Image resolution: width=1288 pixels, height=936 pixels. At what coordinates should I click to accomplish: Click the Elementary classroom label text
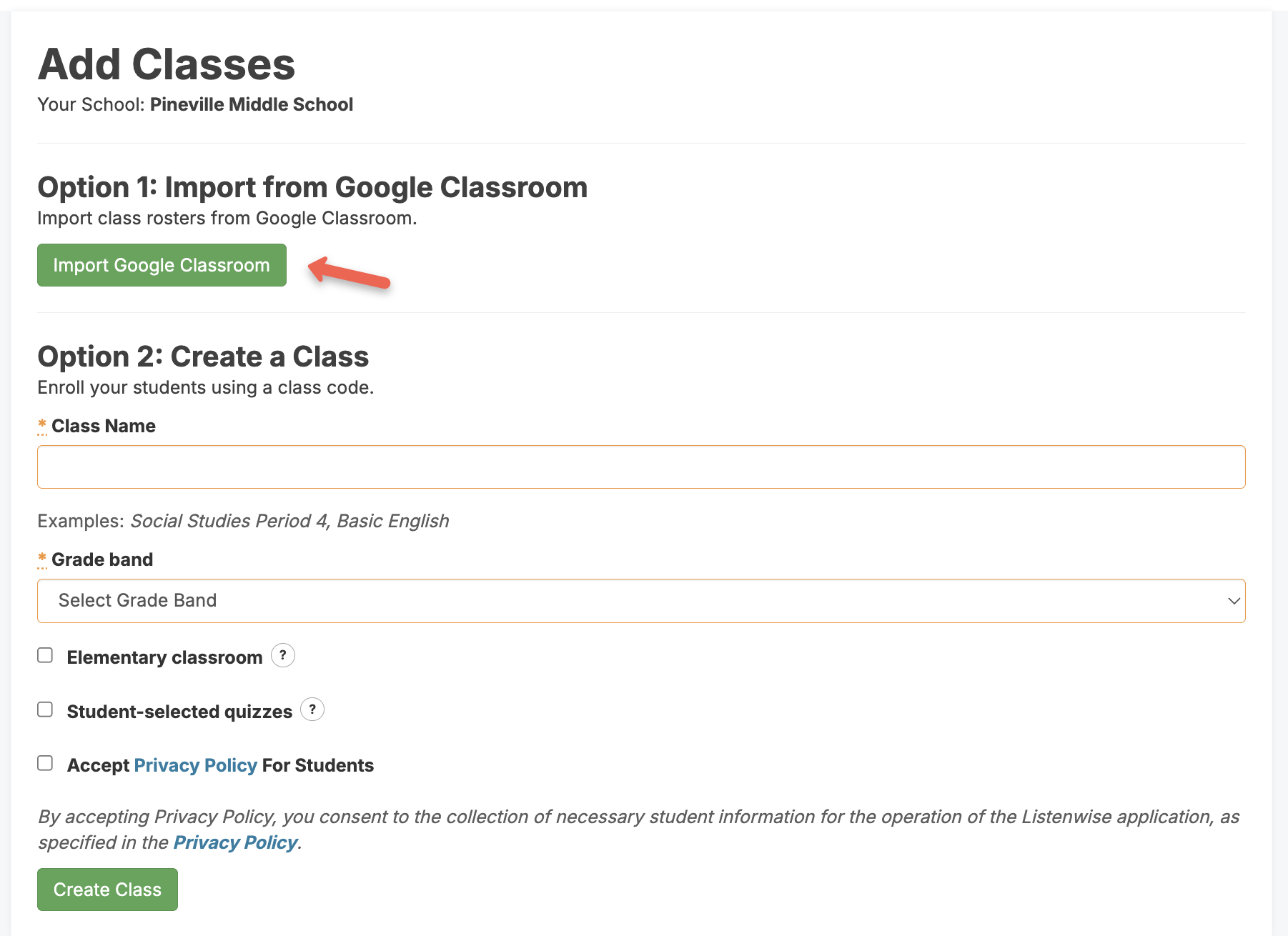coord(164,657)
